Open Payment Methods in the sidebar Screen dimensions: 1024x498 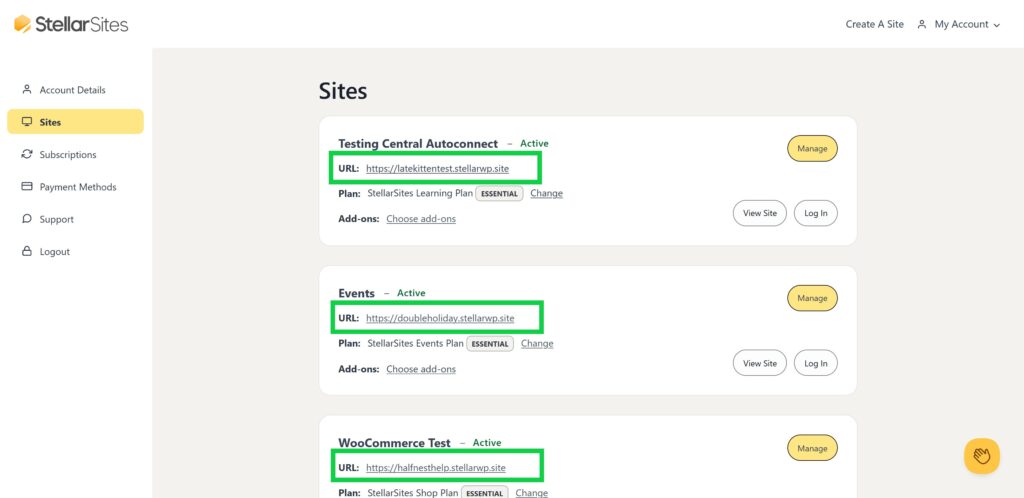click(78, 187)
